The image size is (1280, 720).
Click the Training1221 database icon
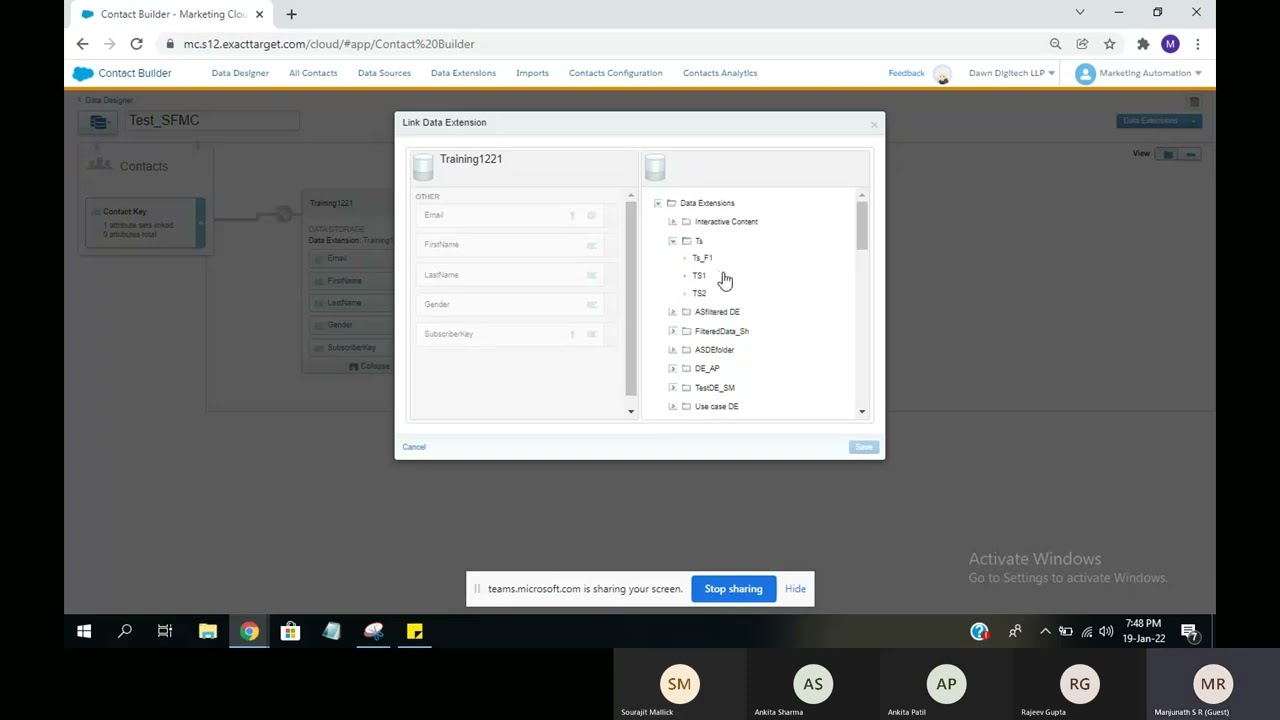tap(423, 166)
